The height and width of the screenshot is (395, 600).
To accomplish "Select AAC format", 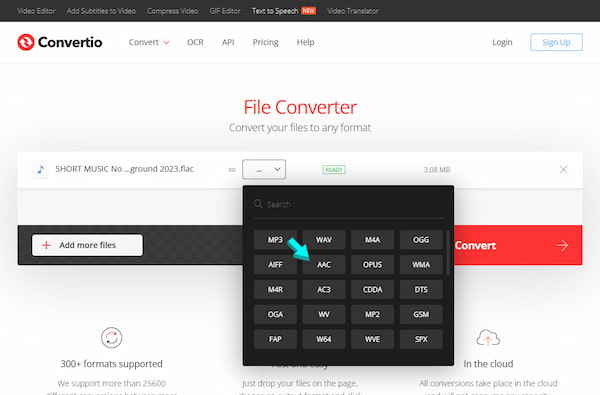I will pyautogui.click(x=324, y=265).
